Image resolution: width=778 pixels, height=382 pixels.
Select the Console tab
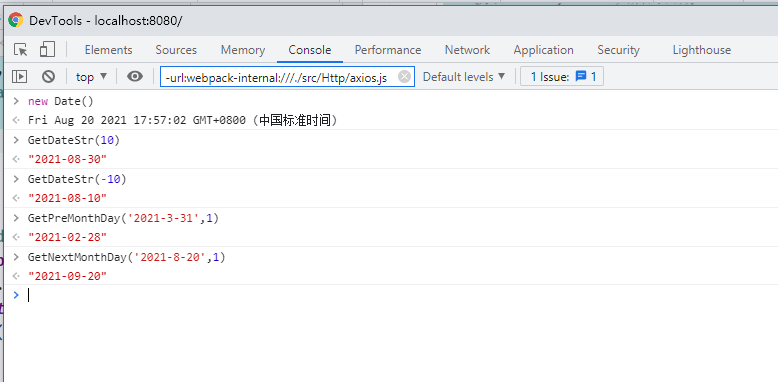[x=310, y=50]
